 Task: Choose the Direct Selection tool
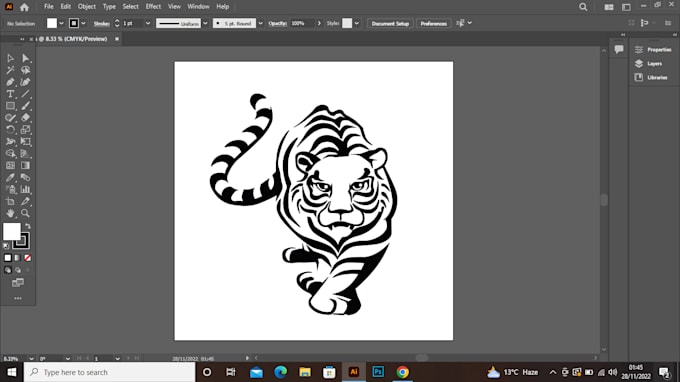25,58
